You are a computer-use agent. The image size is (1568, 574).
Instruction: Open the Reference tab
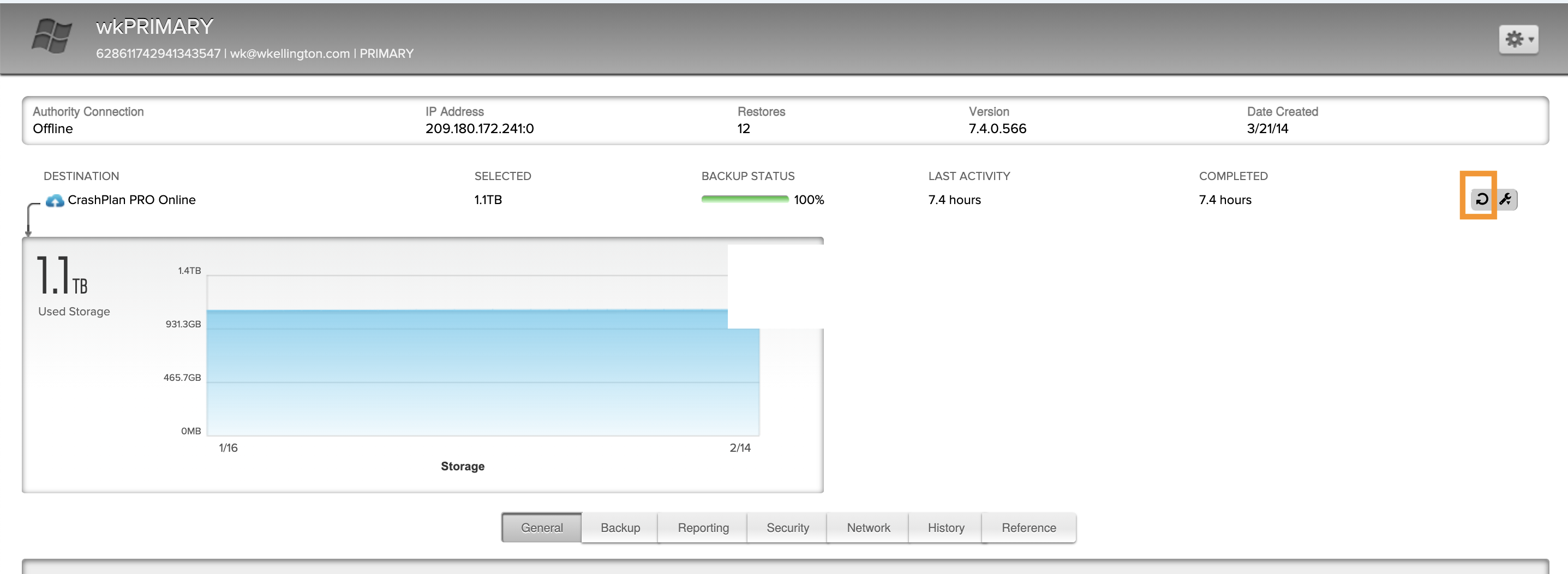[1028, 528]
